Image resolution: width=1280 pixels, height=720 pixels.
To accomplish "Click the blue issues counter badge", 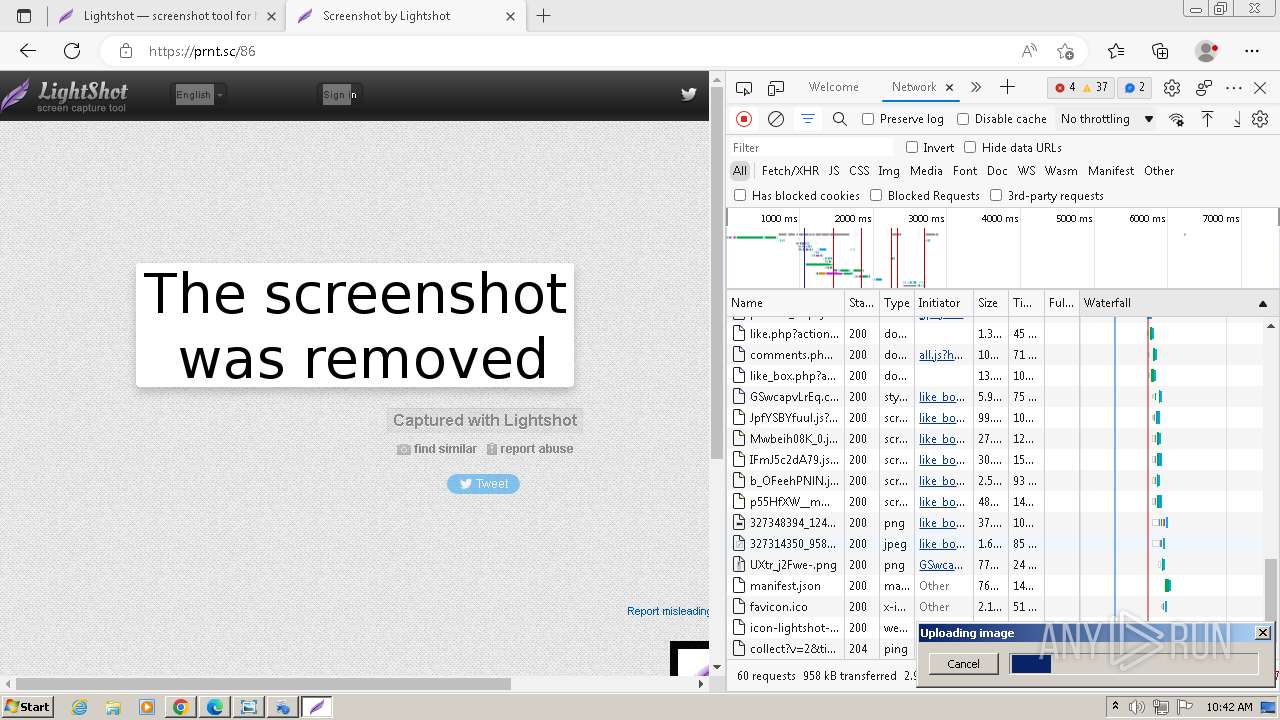I will [1135, 87].
